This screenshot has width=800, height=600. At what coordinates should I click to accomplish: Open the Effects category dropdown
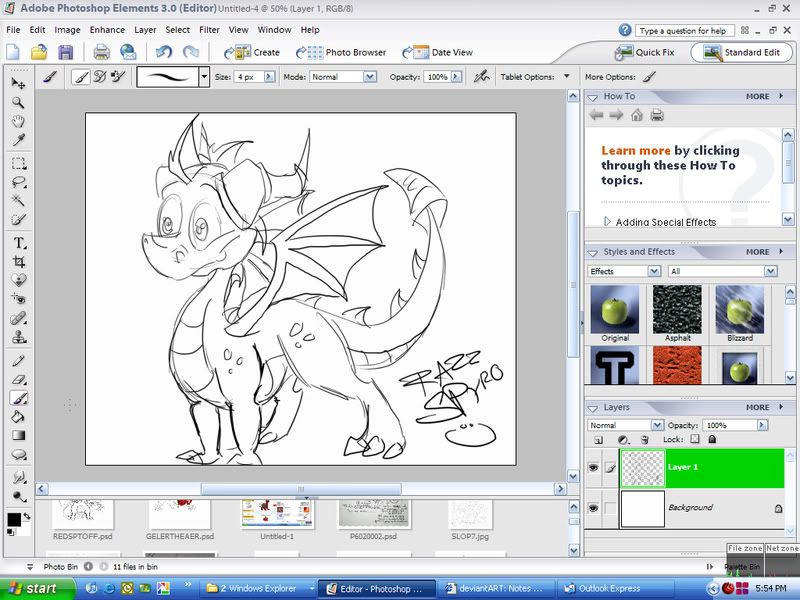pos(624,271)
